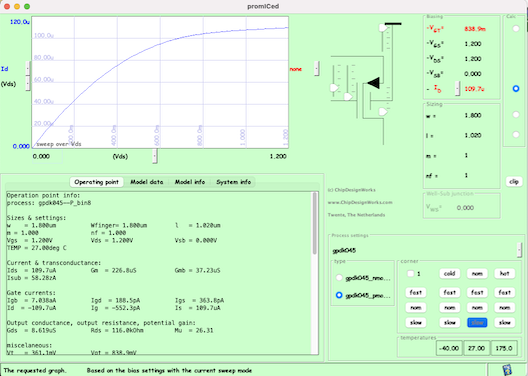Click the red VGT value 838.9m
This screenshot has width=528, height=376.
(x=475, y=29)
